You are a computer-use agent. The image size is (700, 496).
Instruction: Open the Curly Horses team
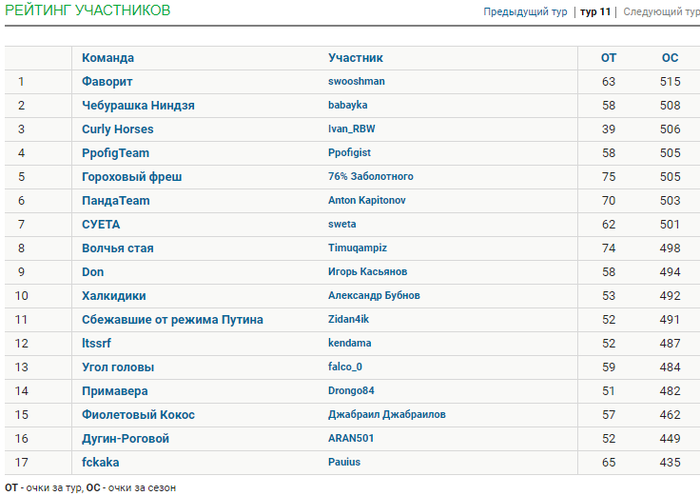(x=117, y=129)
